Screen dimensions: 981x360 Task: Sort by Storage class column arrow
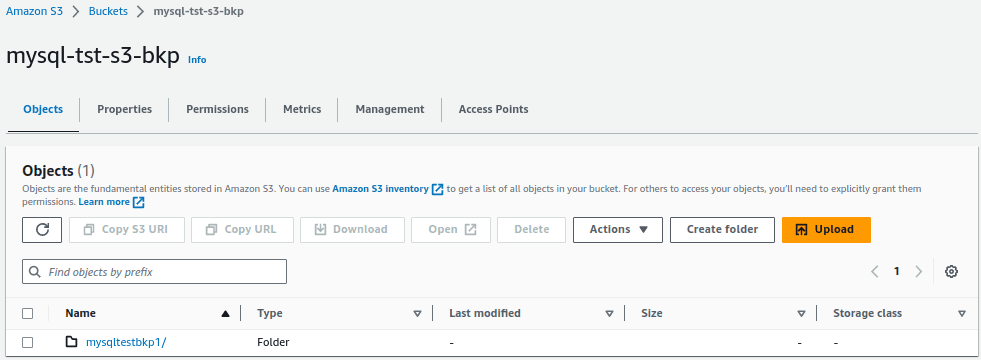click(962, 314)
